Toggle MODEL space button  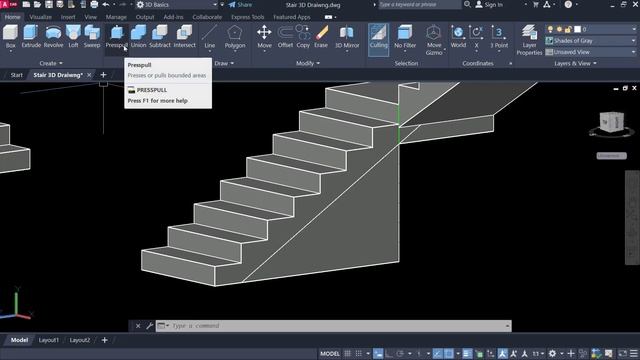click(x=330, y=353)
